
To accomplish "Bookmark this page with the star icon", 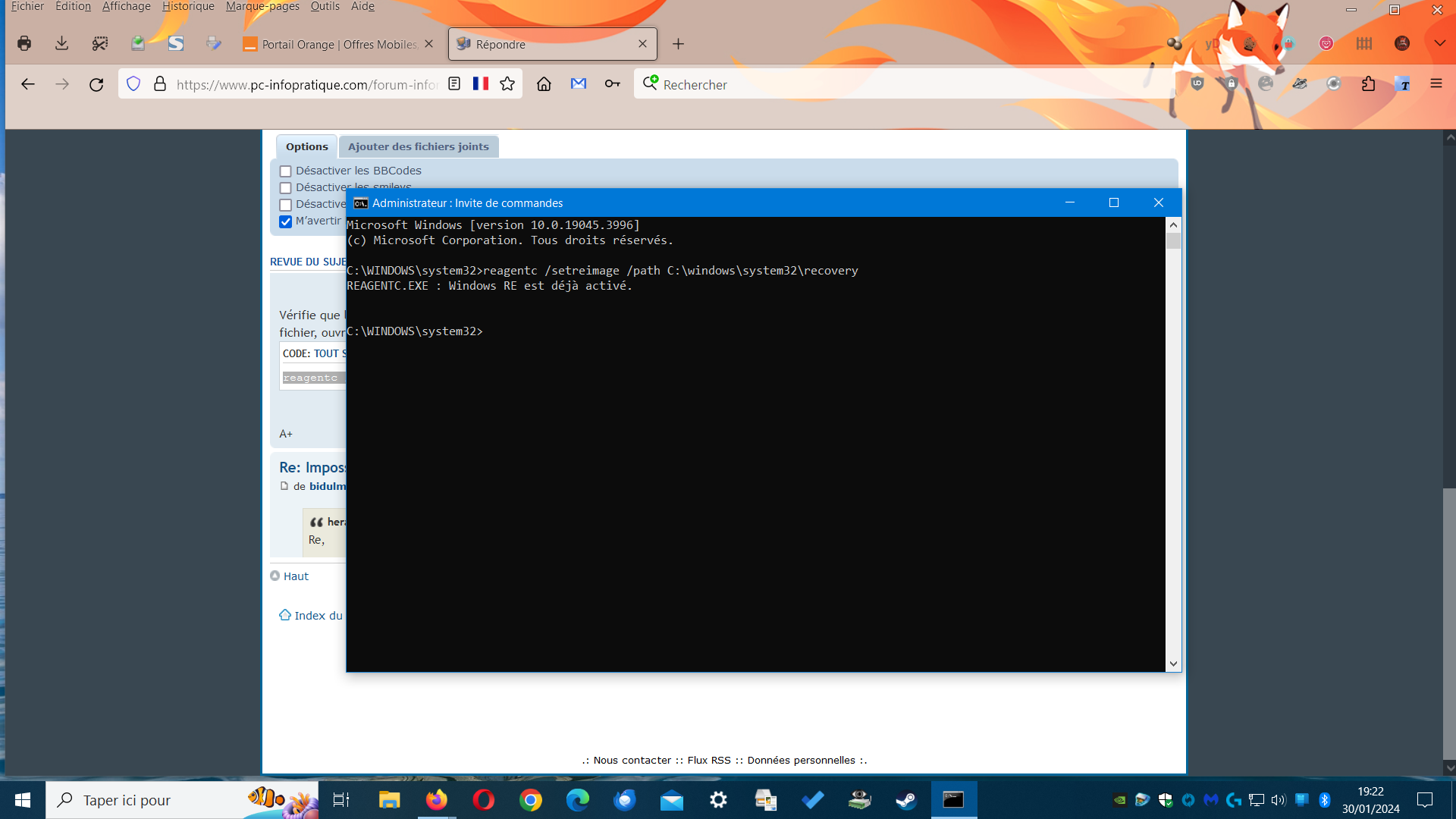I will click(507, 84).
